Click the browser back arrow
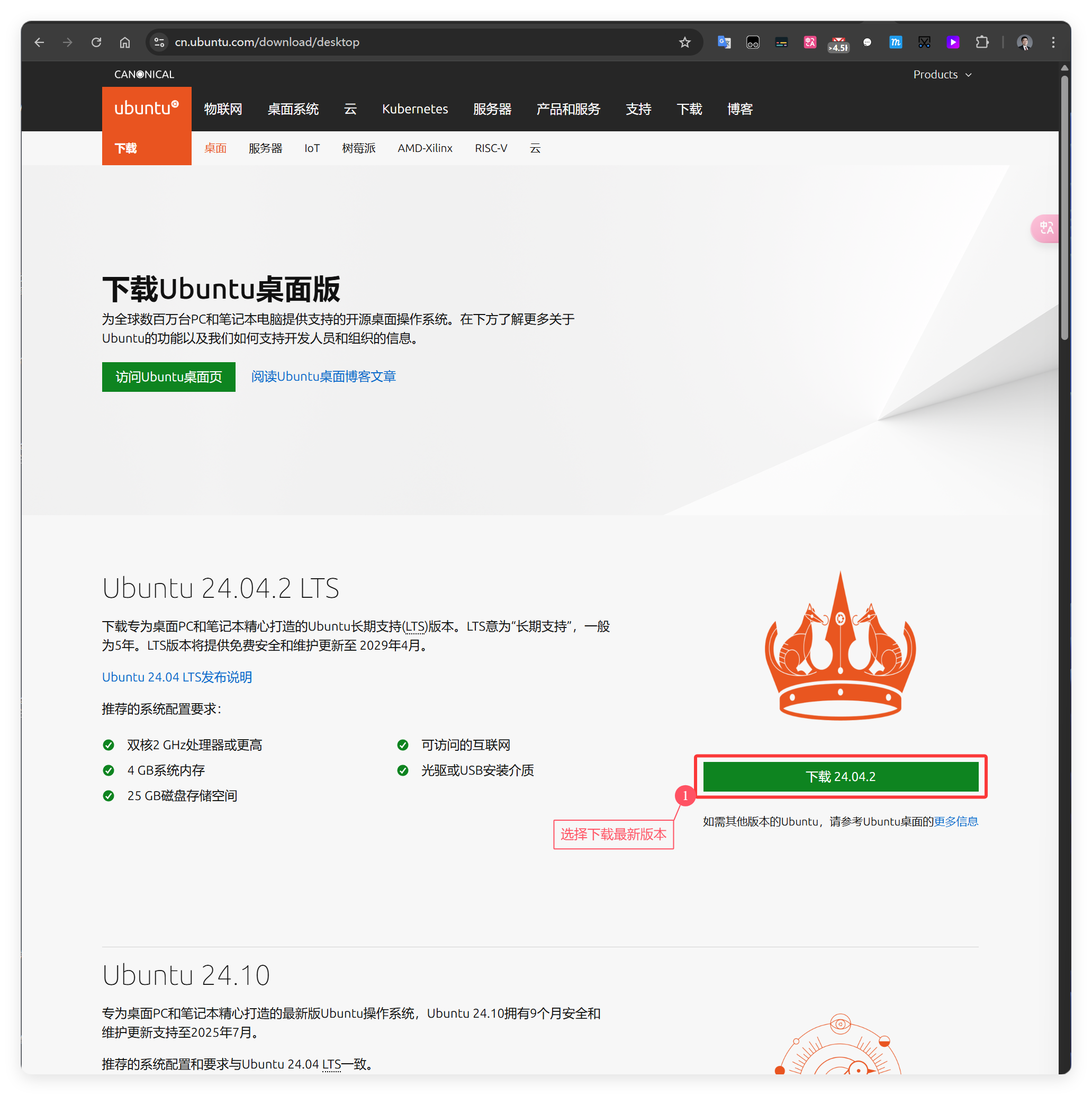The height and width of the screenshot is (1095, 1092). coord(39,42)
